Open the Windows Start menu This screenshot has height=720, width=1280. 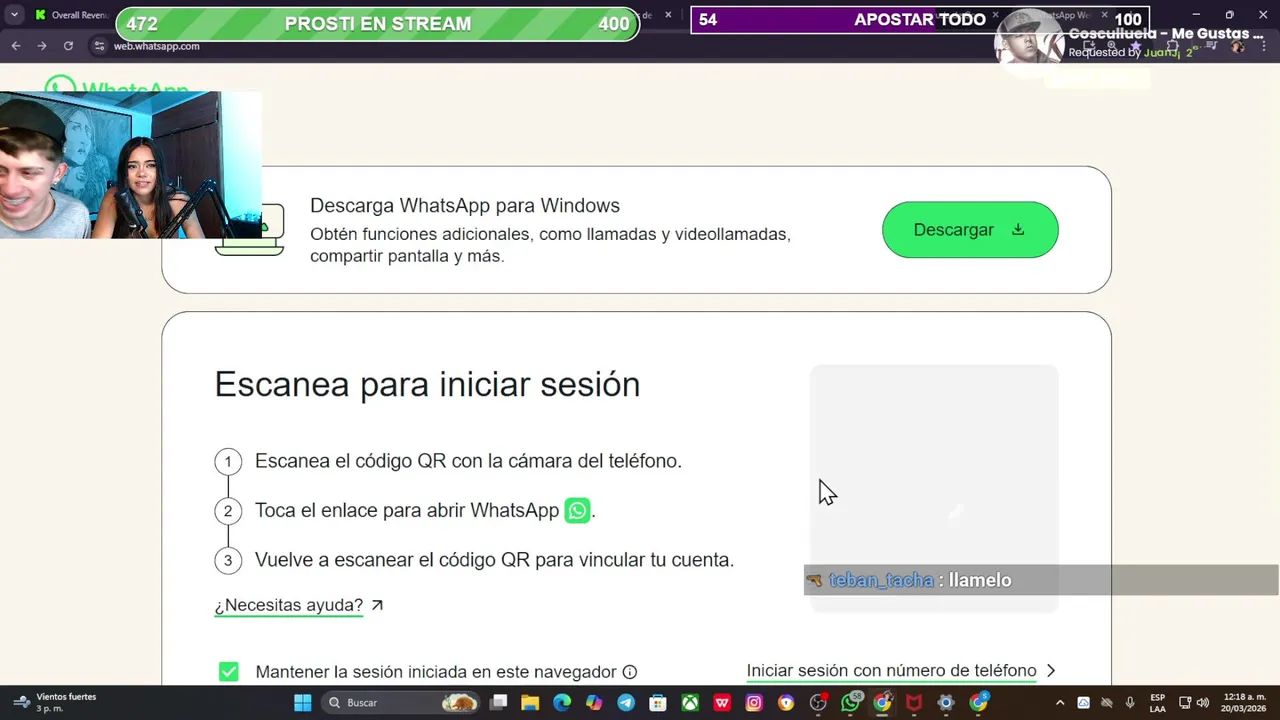[302, 703]
